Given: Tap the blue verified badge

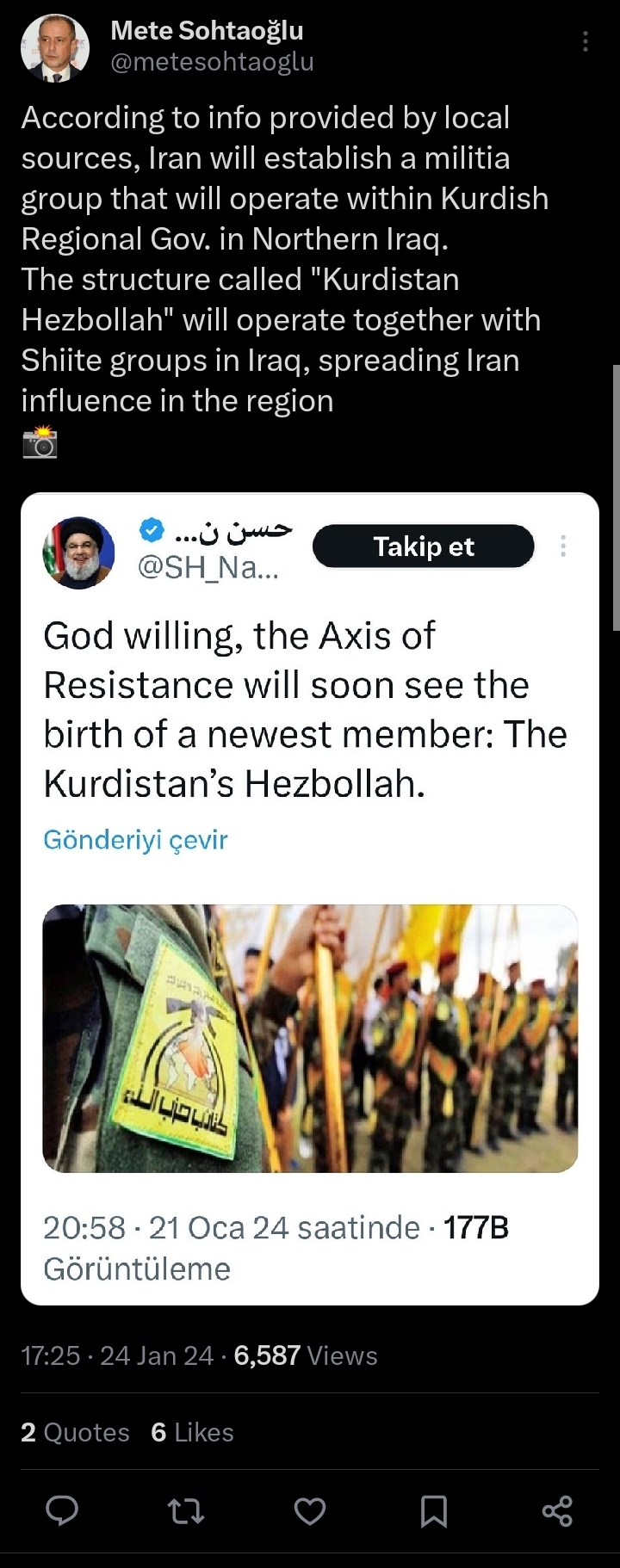Looking at the screenshot, I should coord(152,531).
